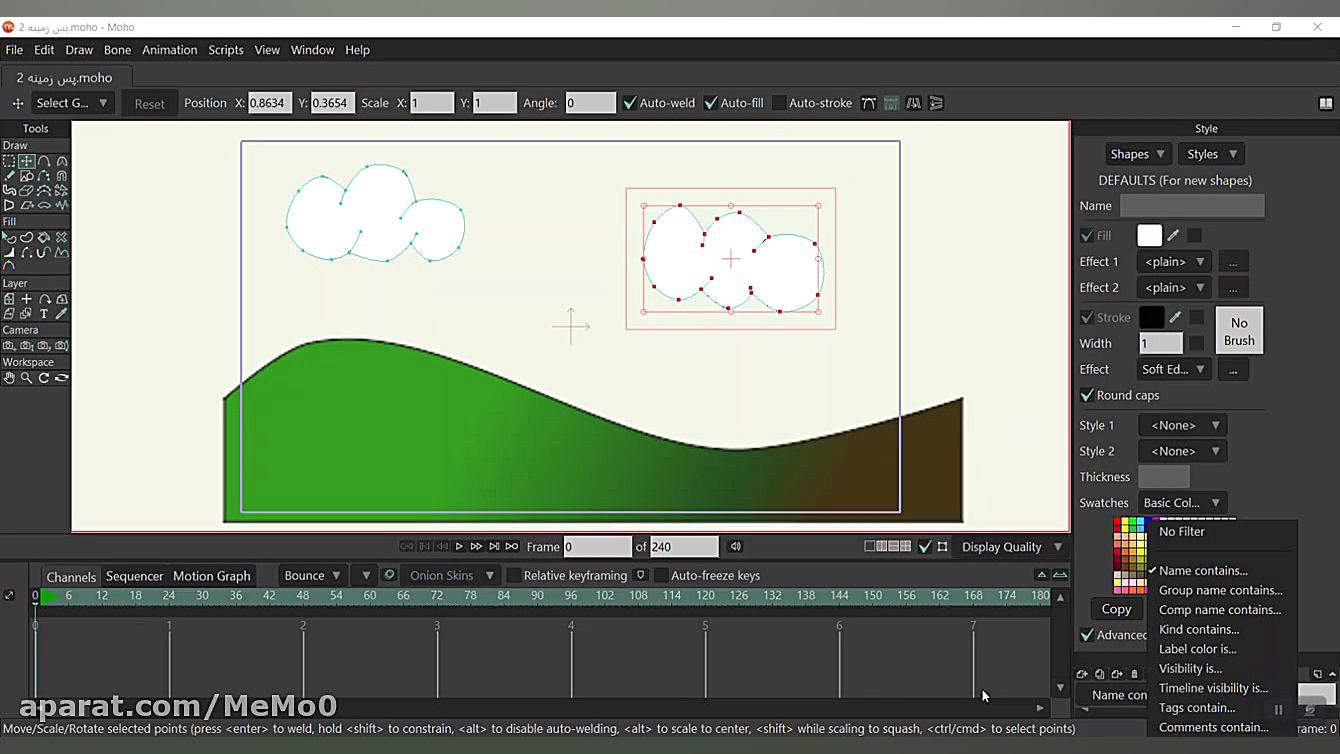Choose 'Kind contains...' filter option

(x=1198, y=630)
